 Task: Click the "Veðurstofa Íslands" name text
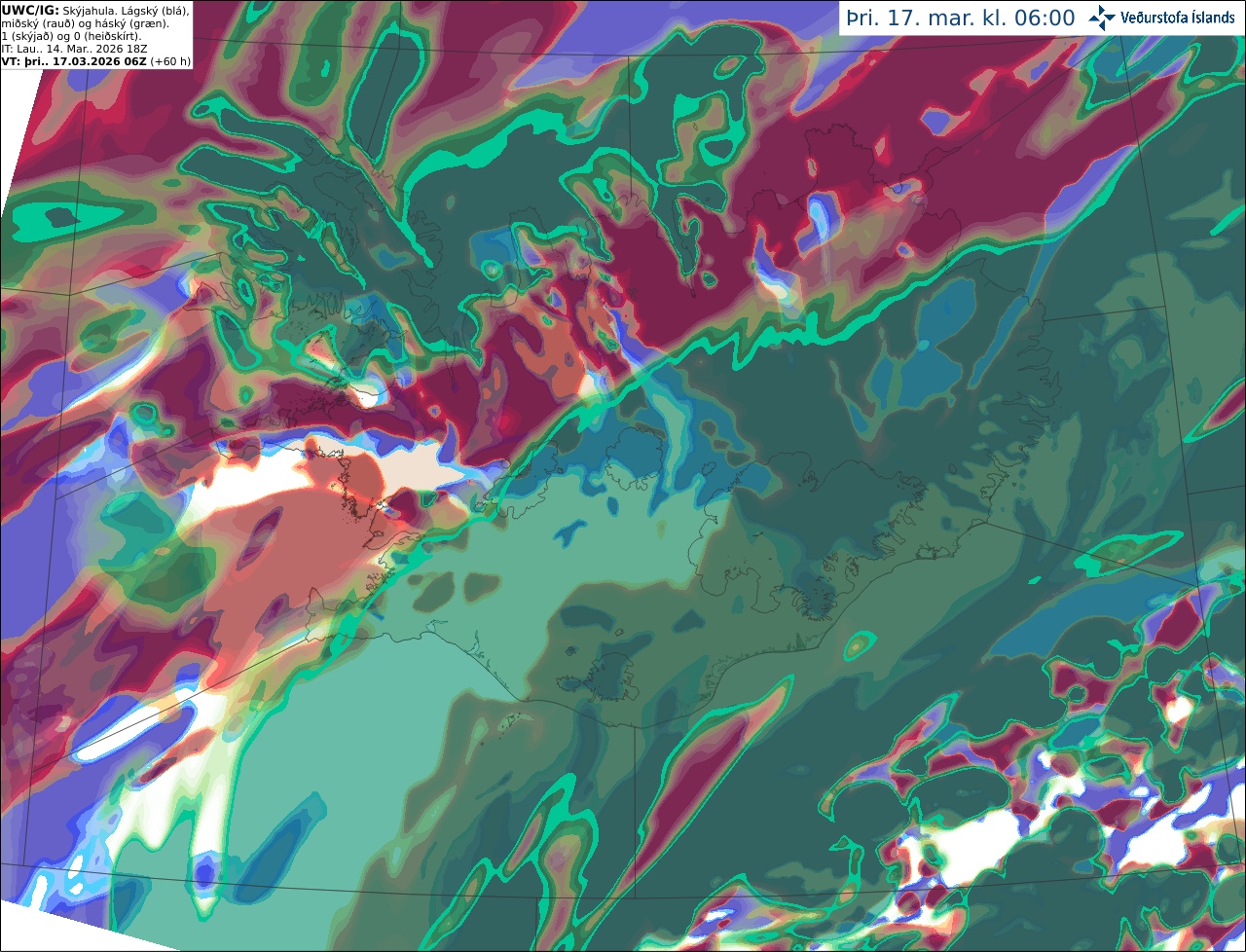[x=1179, y=18]
